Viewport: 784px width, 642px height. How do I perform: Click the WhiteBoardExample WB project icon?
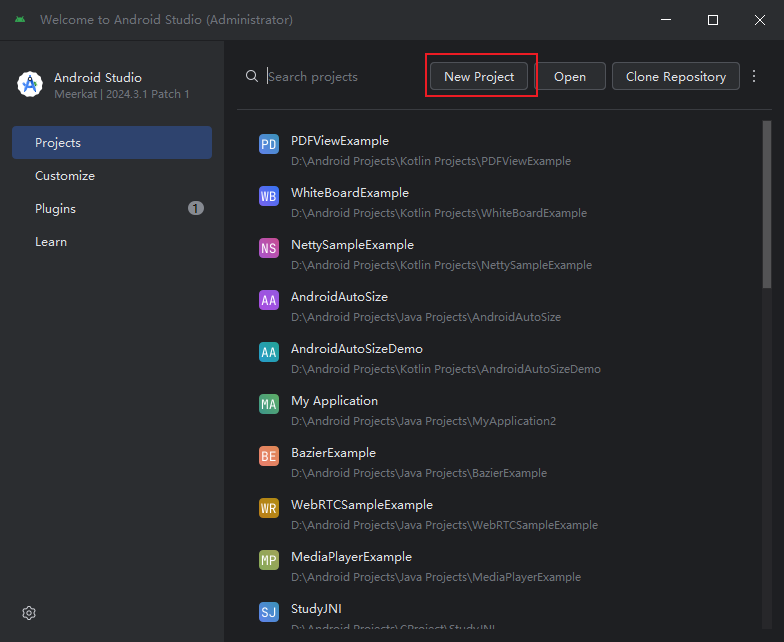click(268, 197)
